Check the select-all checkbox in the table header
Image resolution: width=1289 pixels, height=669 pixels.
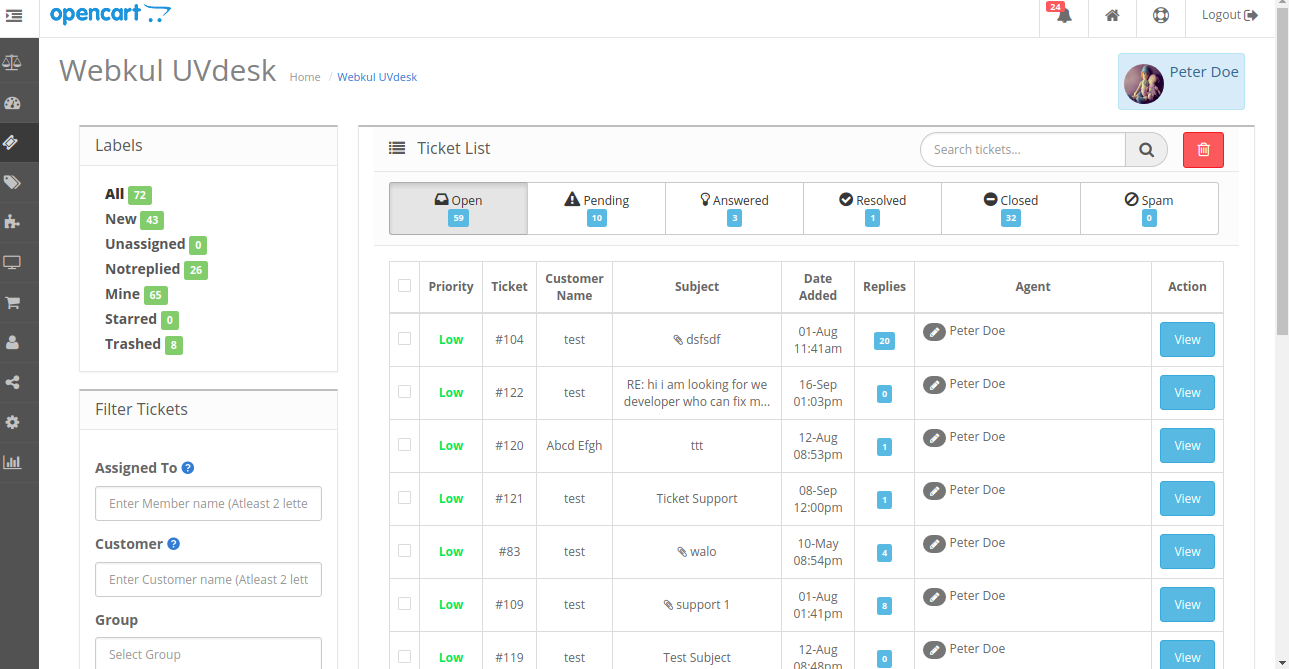(x=404, y=285)
